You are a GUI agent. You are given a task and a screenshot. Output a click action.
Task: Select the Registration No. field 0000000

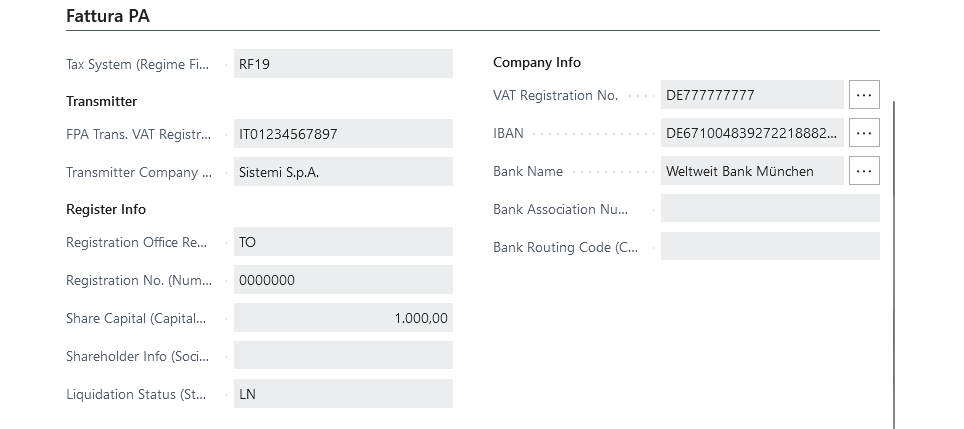(x=343, y=280)
